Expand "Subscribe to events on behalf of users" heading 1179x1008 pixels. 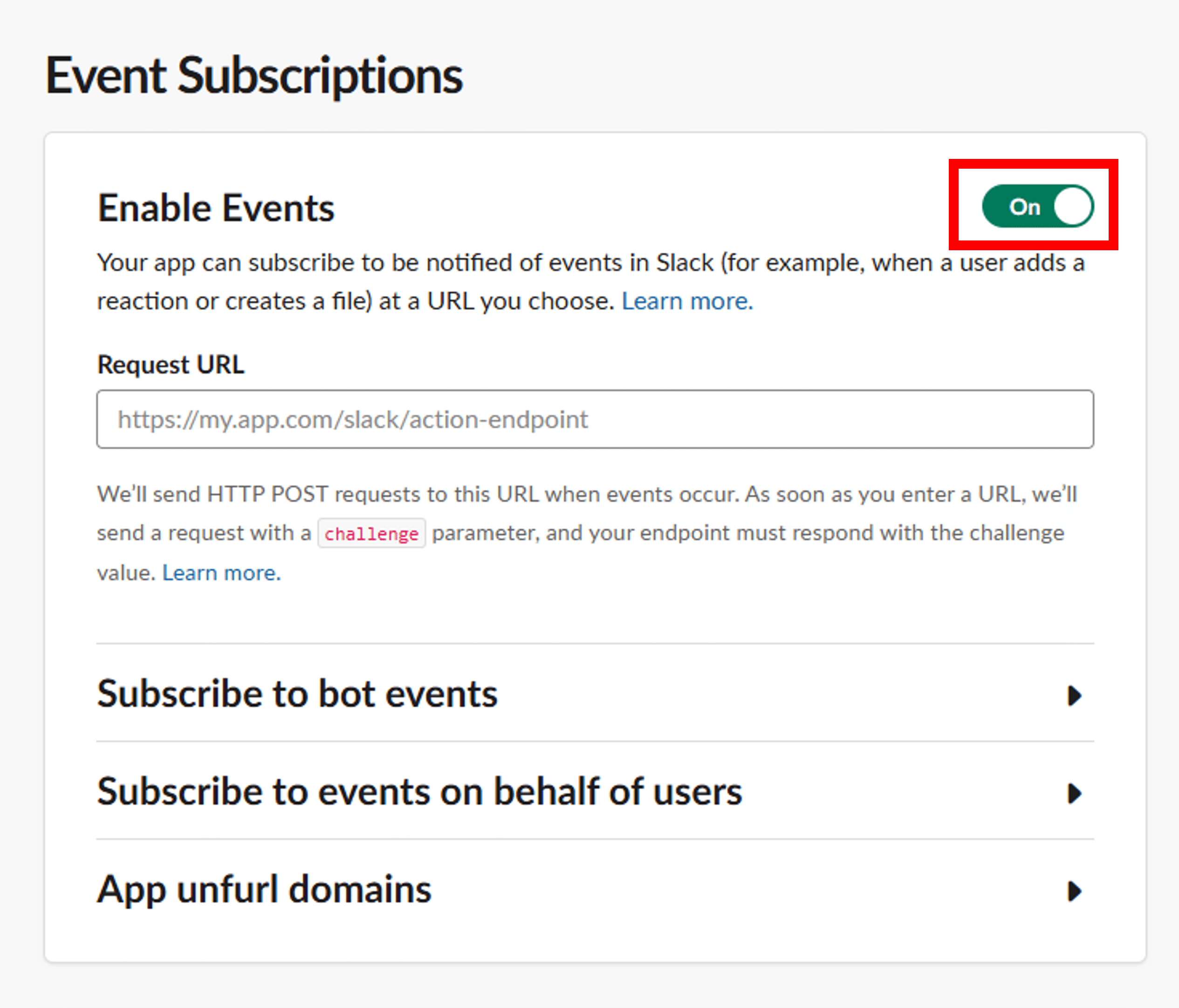[x=419, y=792]
